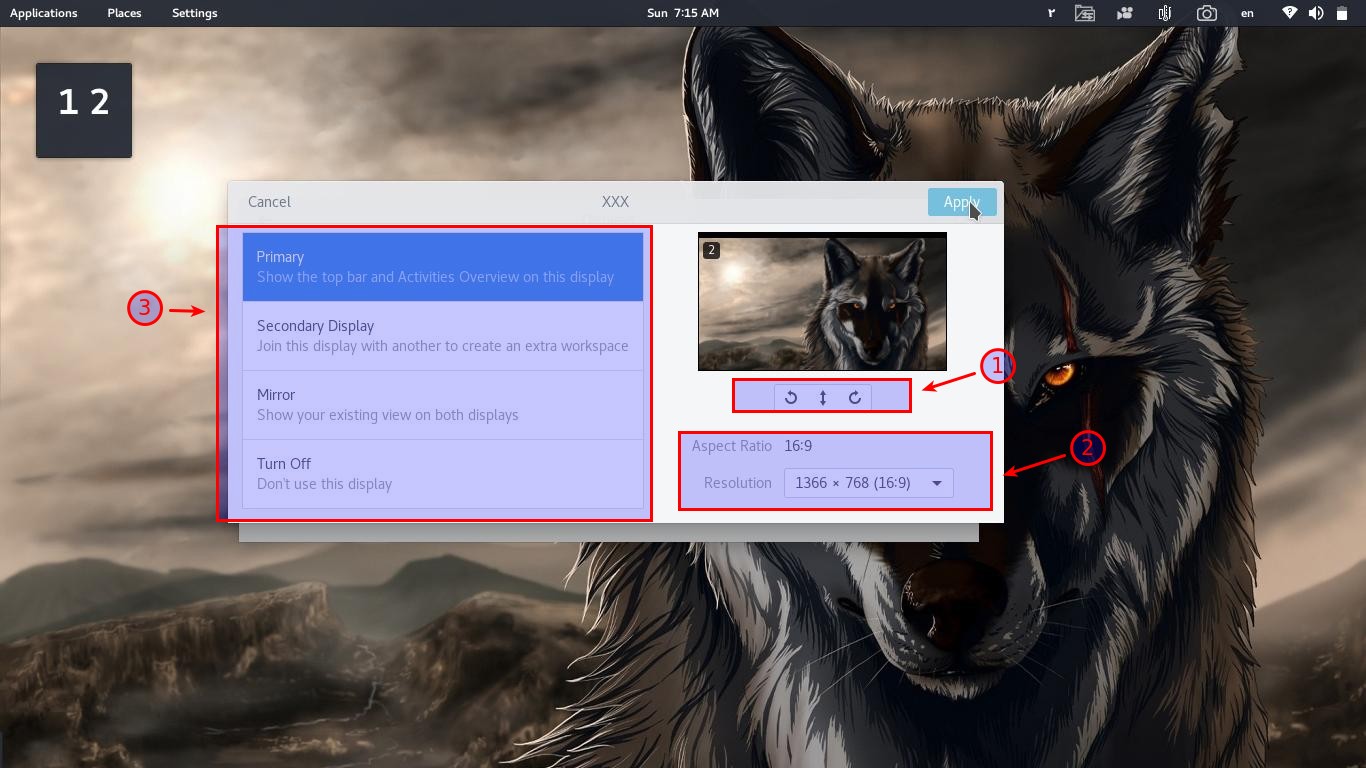This screenshot has width=1366, height=768.
Task: Click the display preview thumbnail
Action: pos(822,302)
